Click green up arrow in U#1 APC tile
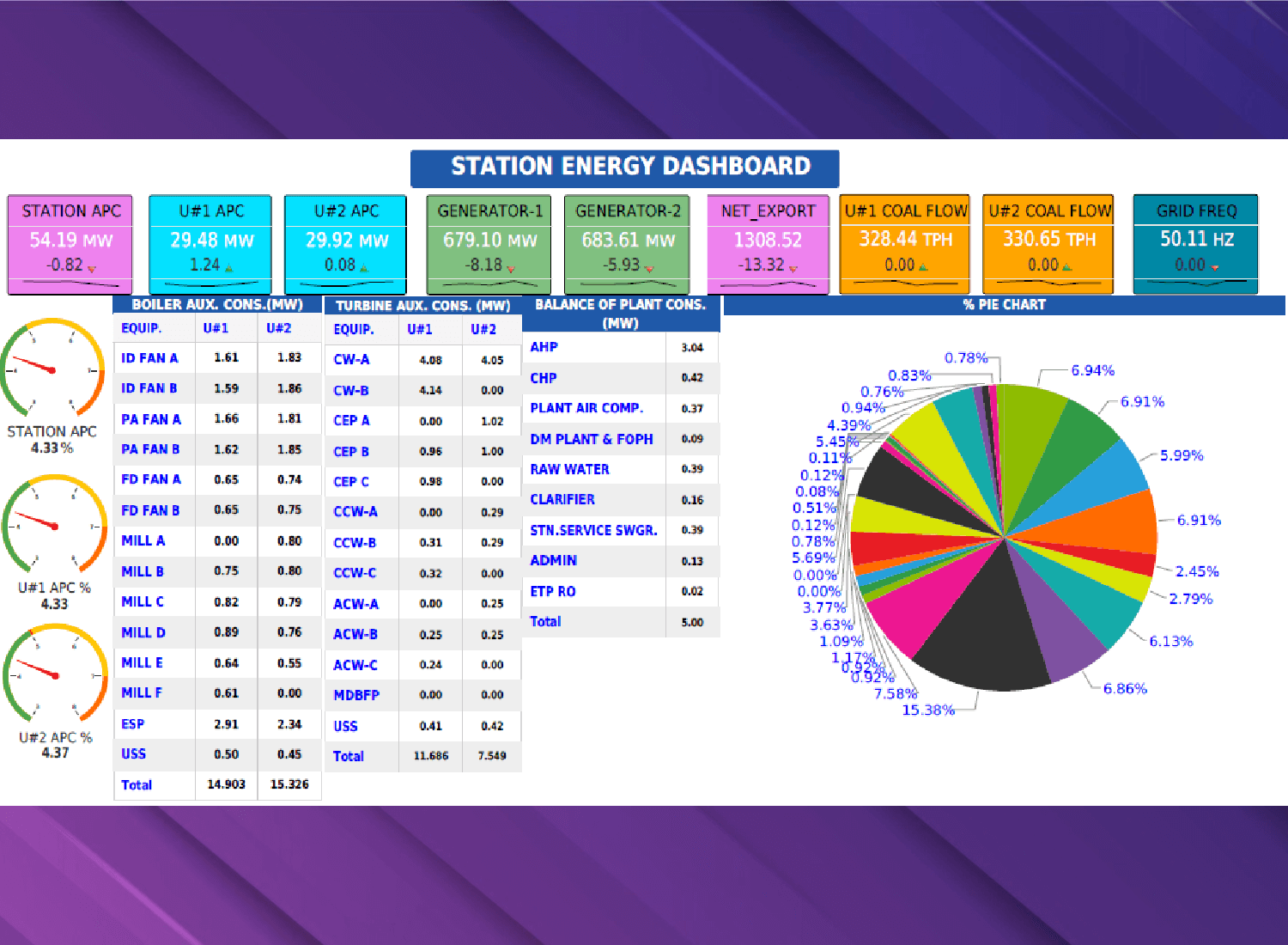 (x=228, y=269)
